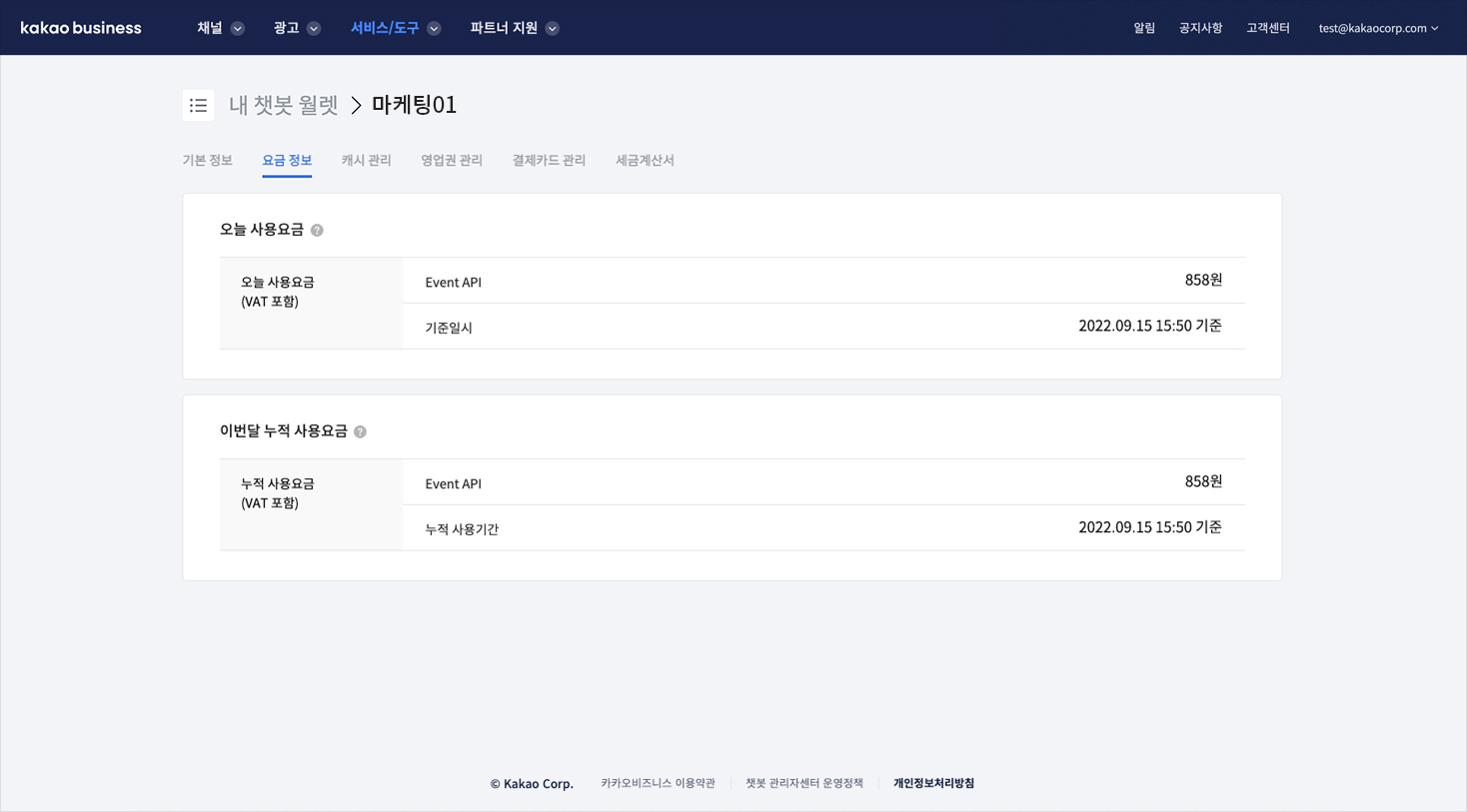Select the 요금 정보 tab
The width and height of the screenshot is (1467, 812).
(x=287, y=161)
